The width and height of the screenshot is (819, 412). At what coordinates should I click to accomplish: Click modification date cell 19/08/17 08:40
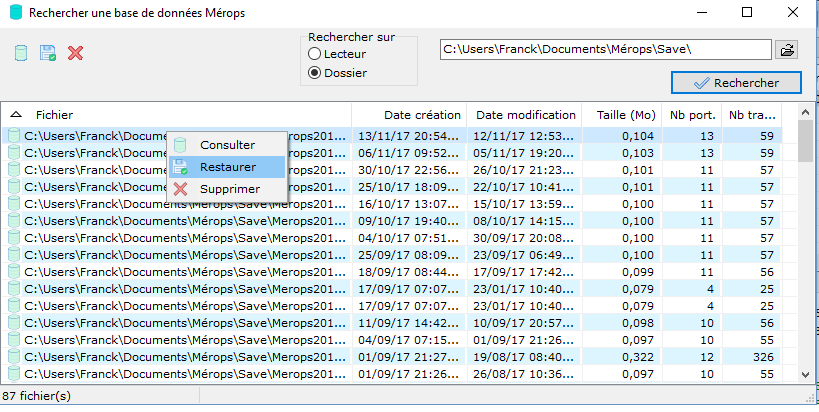[524, 357]
